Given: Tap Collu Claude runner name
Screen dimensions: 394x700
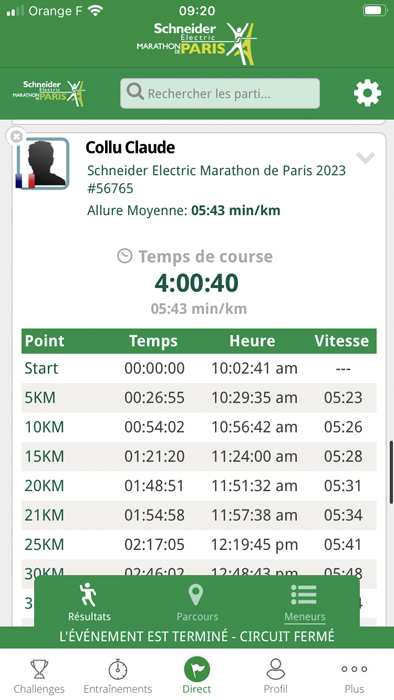Looking at the screenshot, I should (130, 147).
